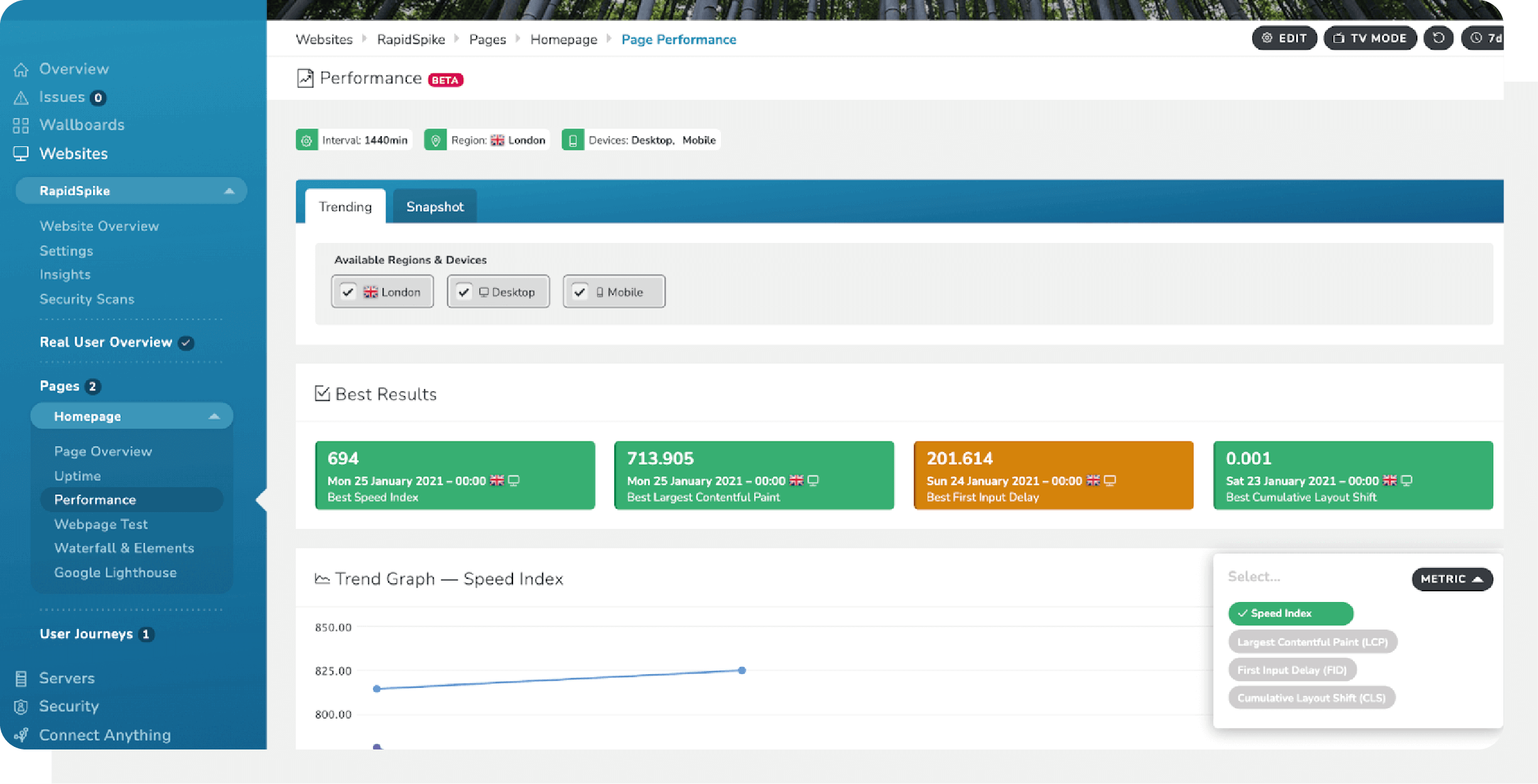Viewport: 1538px width, 784px height.
Task: Click Page Performance breadcrumb
Action: click(x=679, y=40)
